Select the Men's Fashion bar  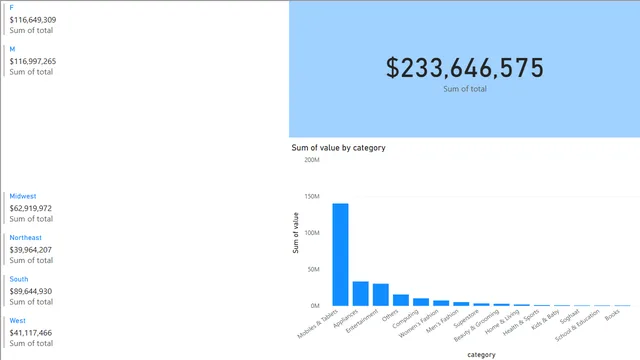click(461, 304)
